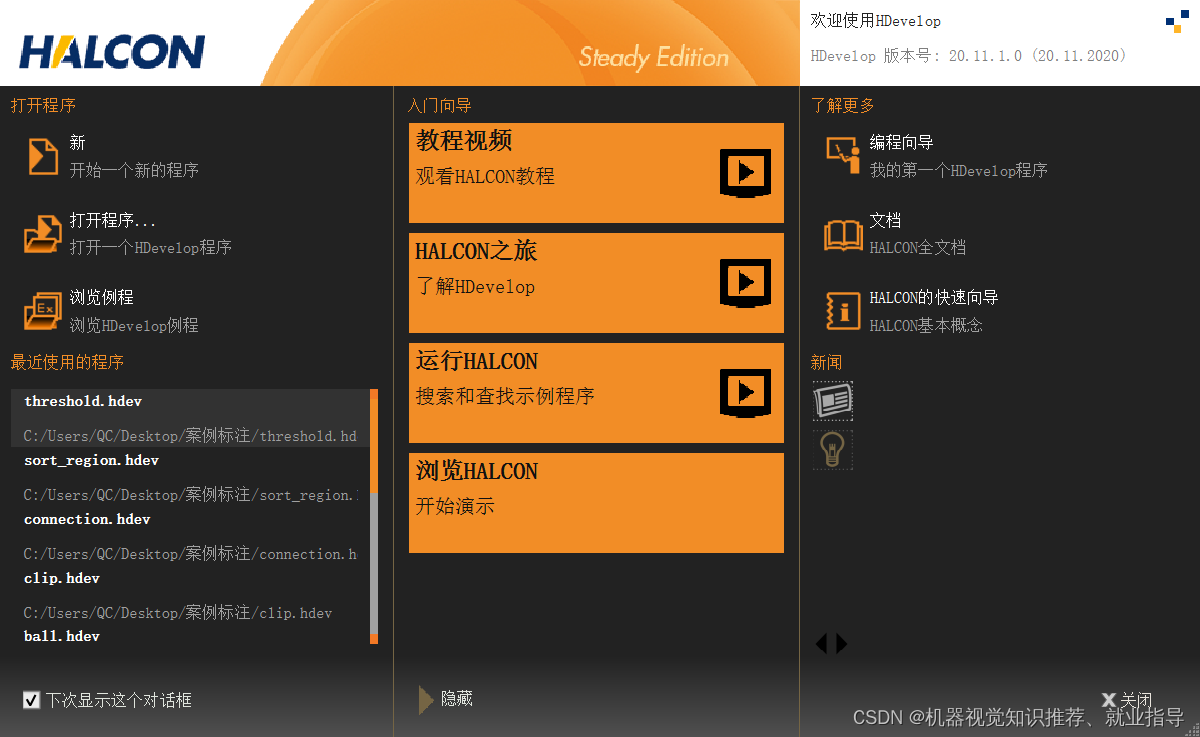Click the threshold.hdev file path line
The width and height of the screenshot is (1200, 737).
coord(190,436)
